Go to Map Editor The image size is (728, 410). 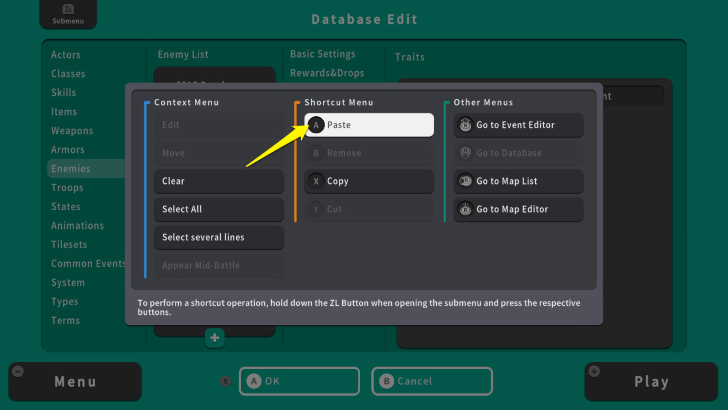[x=518, y=209]
